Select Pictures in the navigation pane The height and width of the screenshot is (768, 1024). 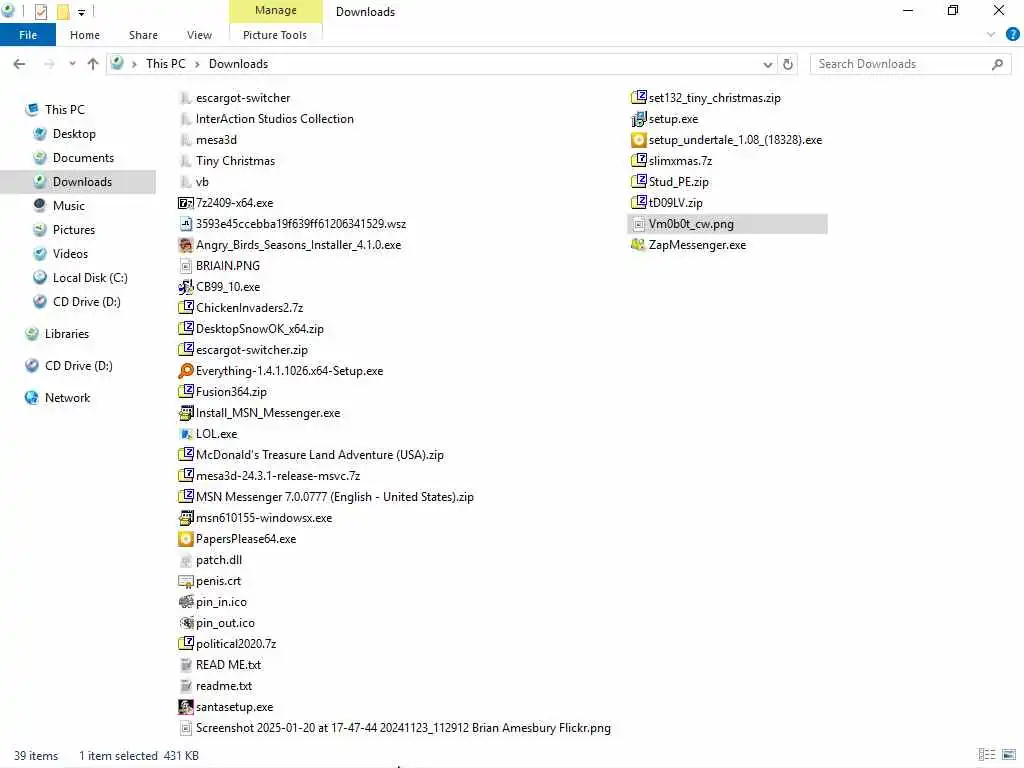73,230
